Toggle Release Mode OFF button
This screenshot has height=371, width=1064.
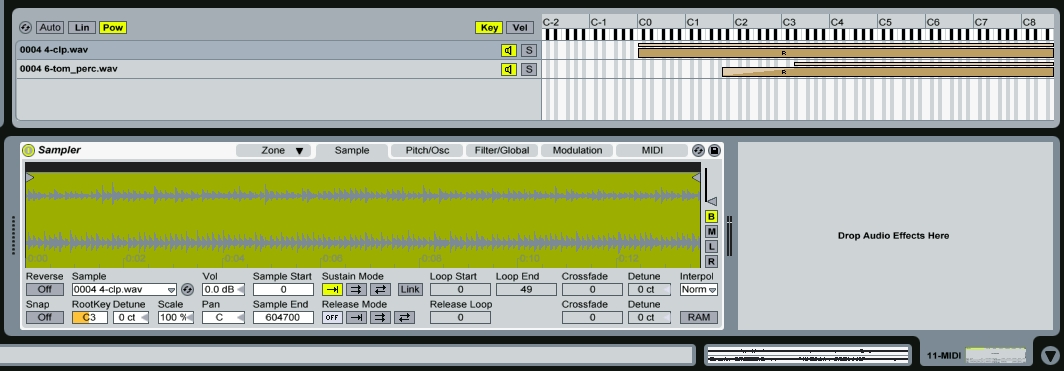(x=332, y=317)
